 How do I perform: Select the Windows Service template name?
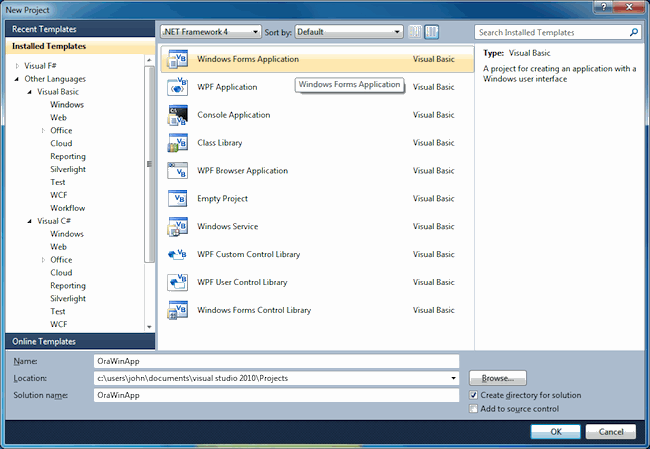tap(228, 226)
